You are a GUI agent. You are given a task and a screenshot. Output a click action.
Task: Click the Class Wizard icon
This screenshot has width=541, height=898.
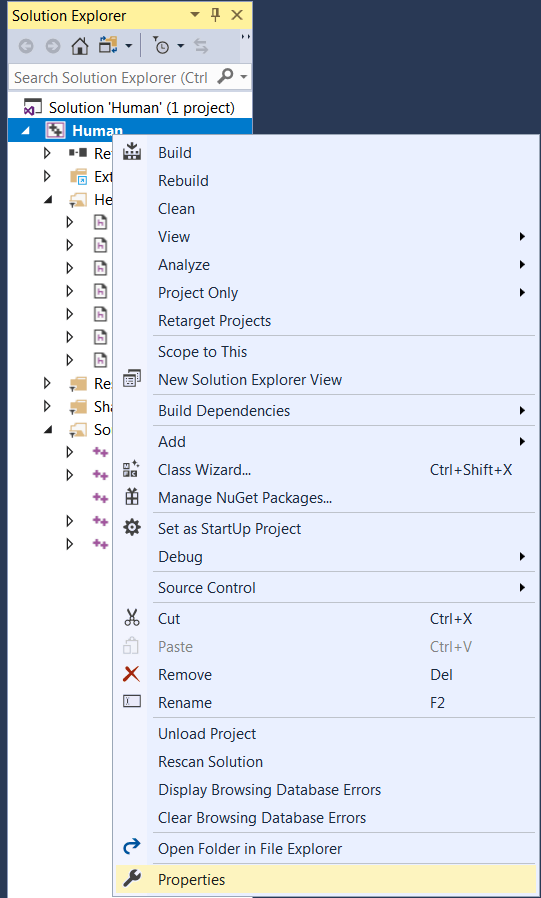[132, 470]
